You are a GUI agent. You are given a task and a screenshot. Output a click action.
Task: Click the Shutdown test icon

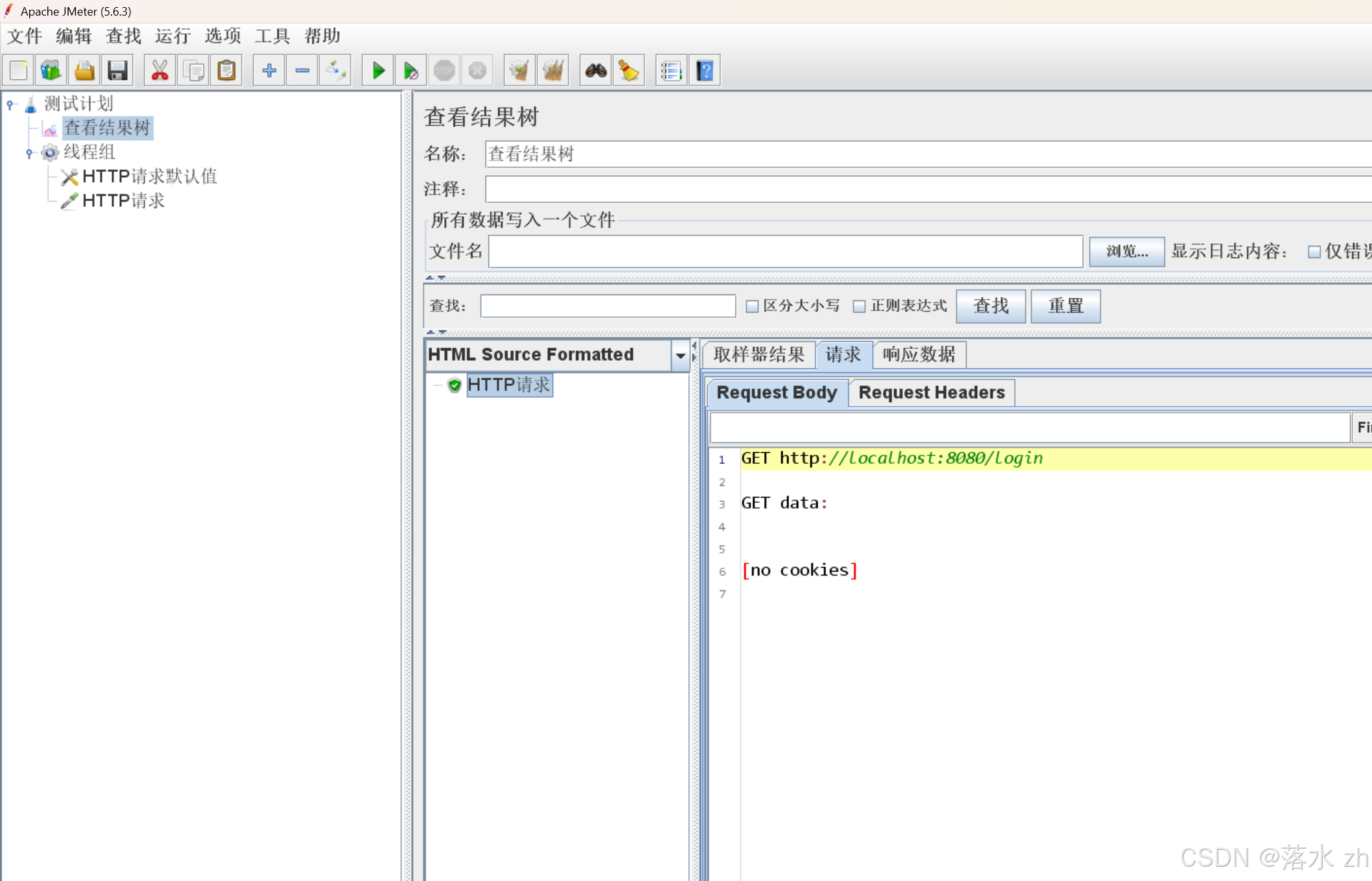(x=477, y=70)
